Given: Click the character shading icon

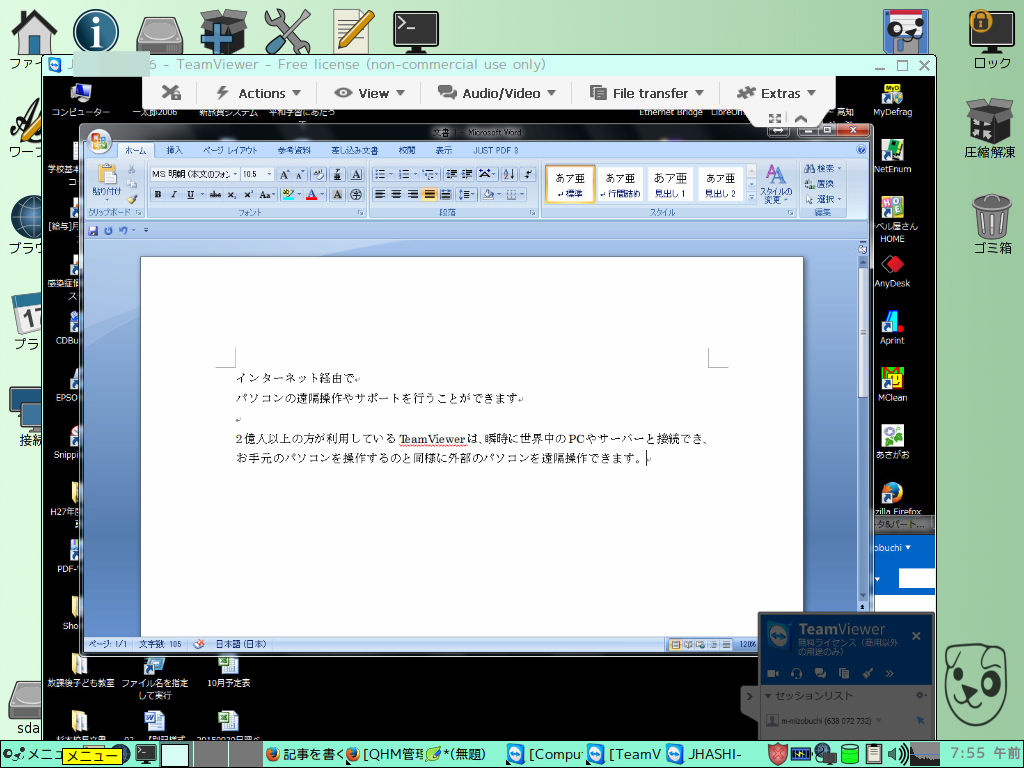Looking at the screenshot, I should click(x=337, y=195).
